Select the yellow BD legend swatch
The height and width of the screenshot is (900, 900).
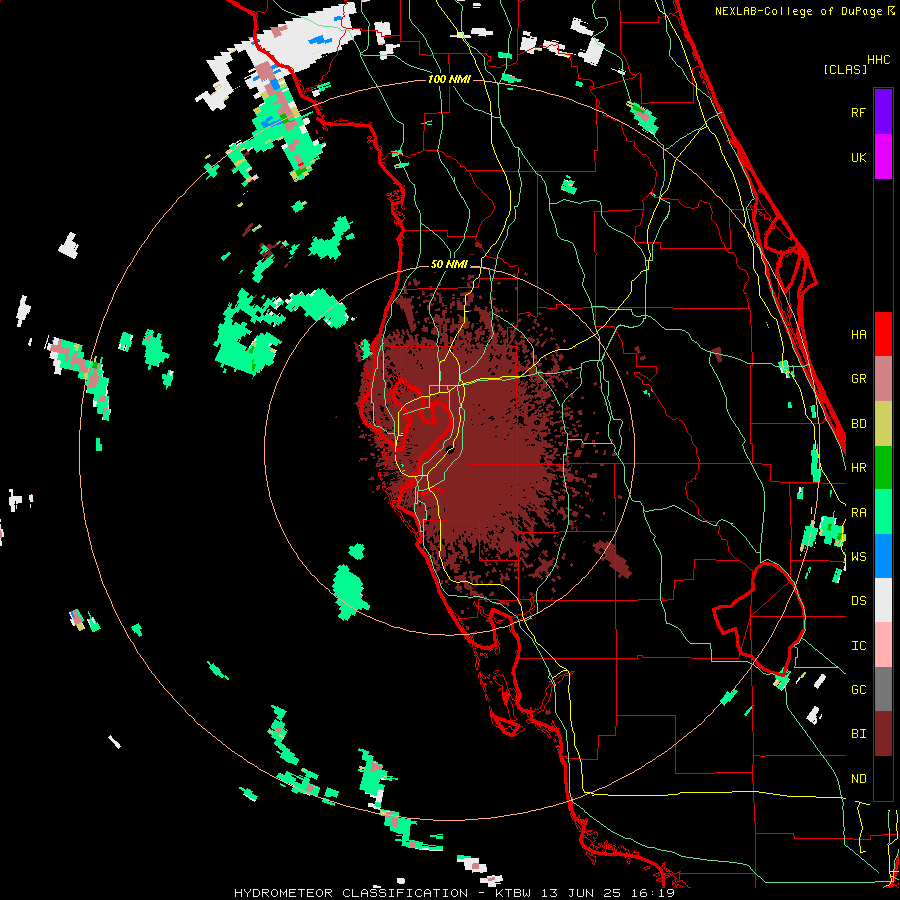coord(883,423)
